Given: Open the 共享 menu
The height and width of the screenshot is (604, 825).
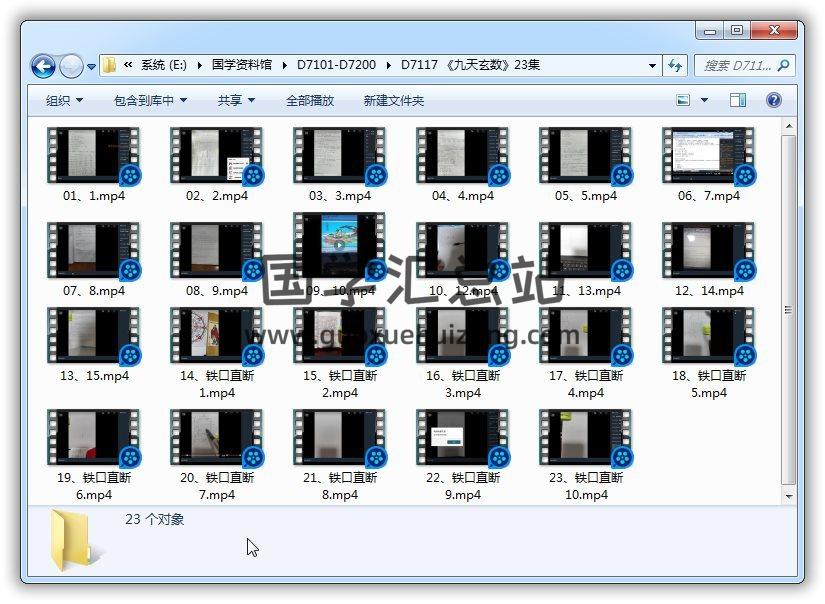Looking at the screenshot, I should click(236, 101).
